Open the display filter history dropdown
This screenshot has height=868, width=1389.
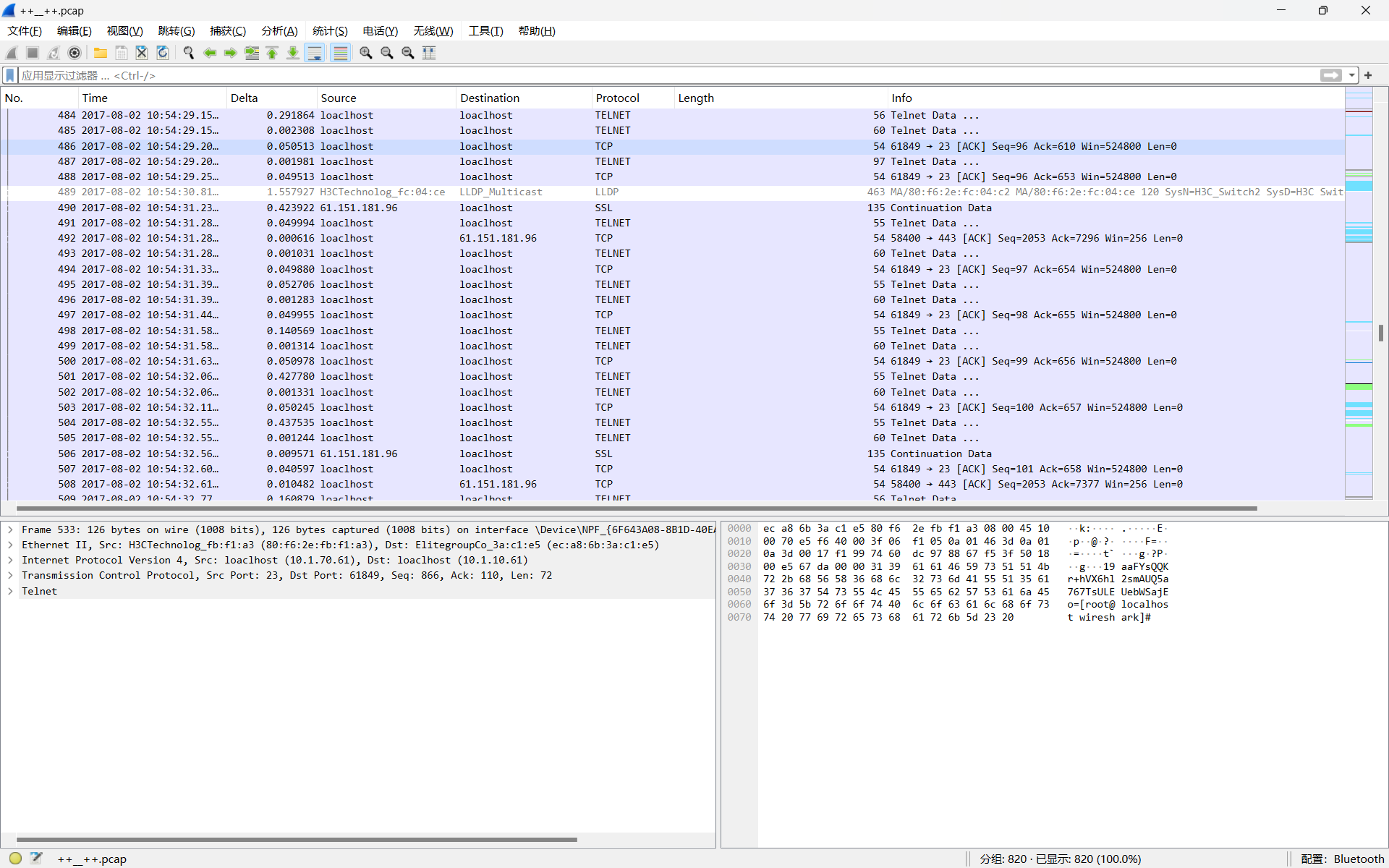point(1351,75)
